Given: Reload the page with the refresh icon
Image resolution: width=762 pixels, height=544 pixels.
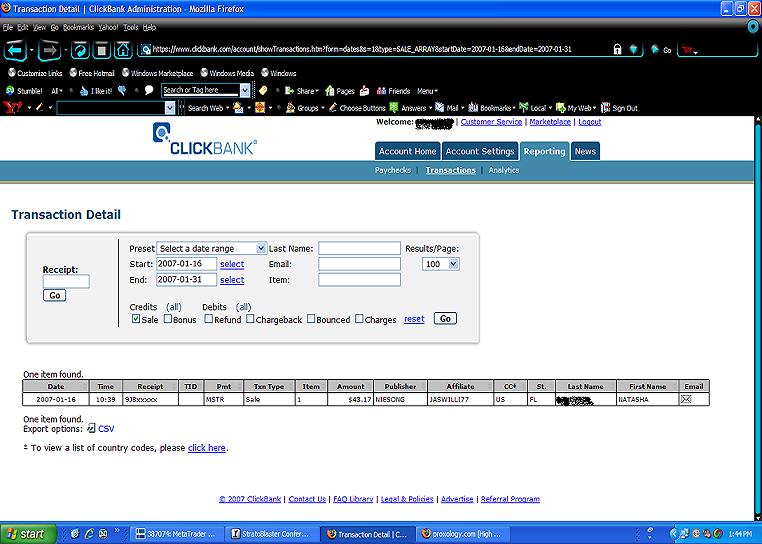Looking at the screenshot, I should click(x=80, y=50).
